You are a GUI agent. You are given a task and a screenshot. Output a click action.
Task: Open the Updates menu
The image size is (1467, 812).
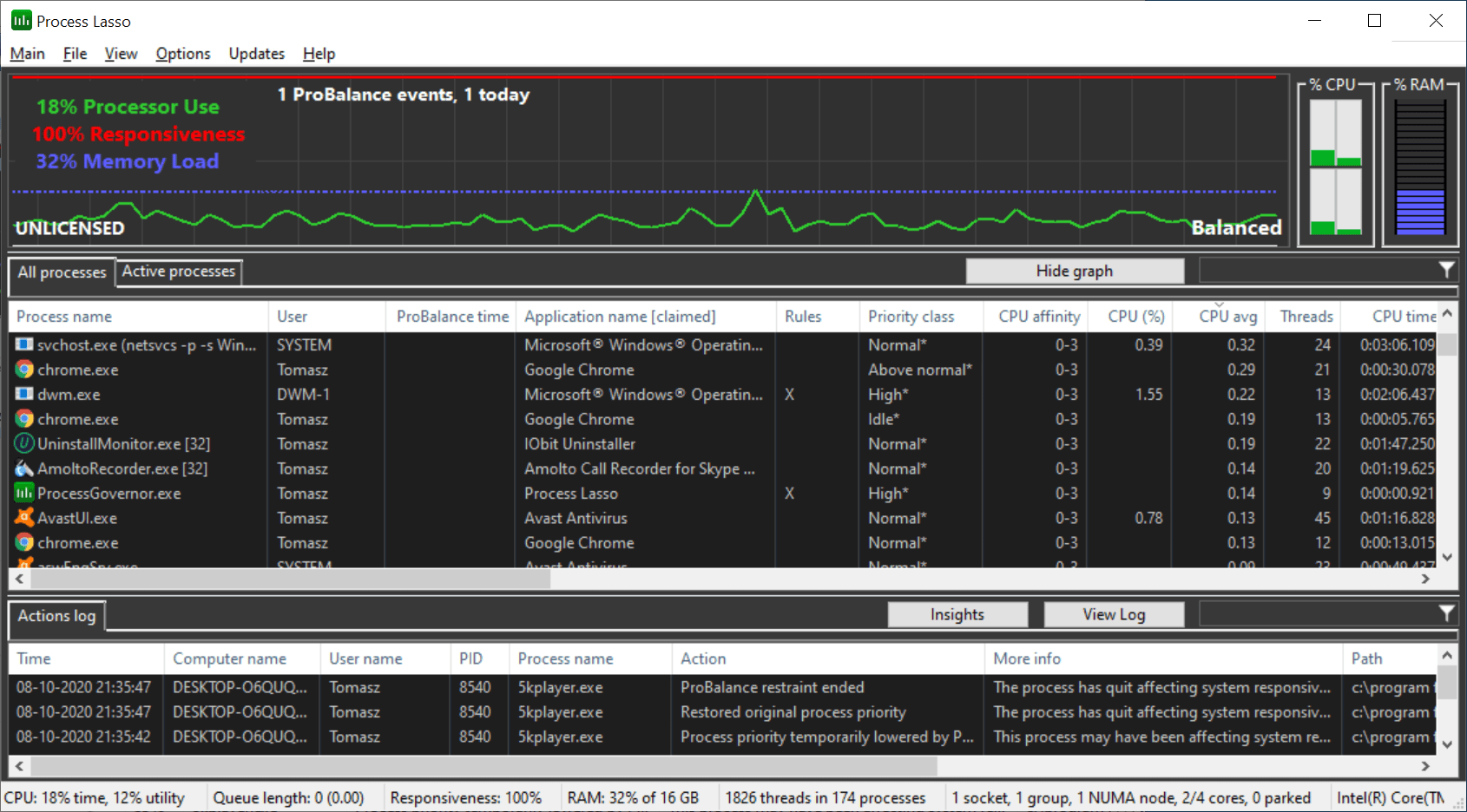(257, 54)
